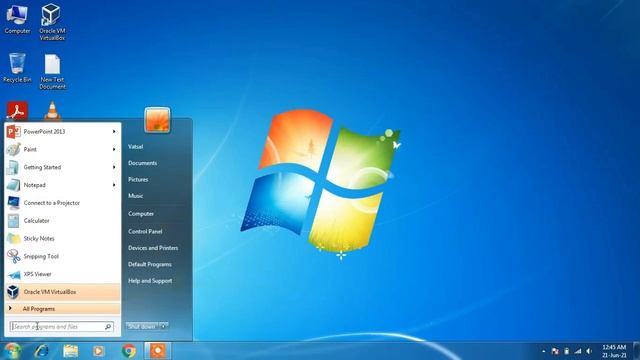Click the user account picture
This screenshot has width=640, height=360.
(157, 120)
